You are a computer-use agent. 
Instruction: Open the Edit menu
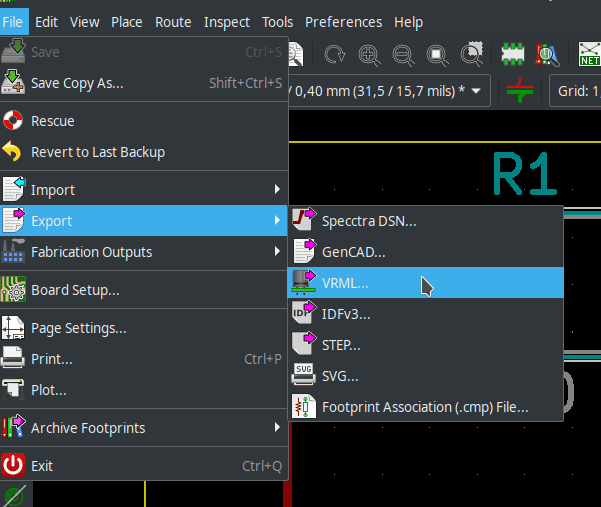pyautogui.click(x=46, y=22)
